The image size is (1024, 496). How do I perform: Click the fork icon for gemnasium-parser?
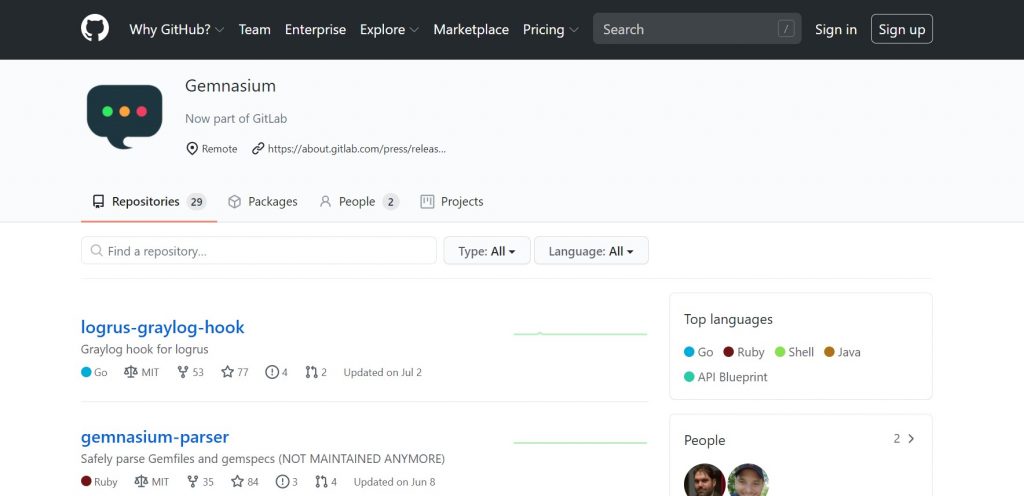[193, 482]
